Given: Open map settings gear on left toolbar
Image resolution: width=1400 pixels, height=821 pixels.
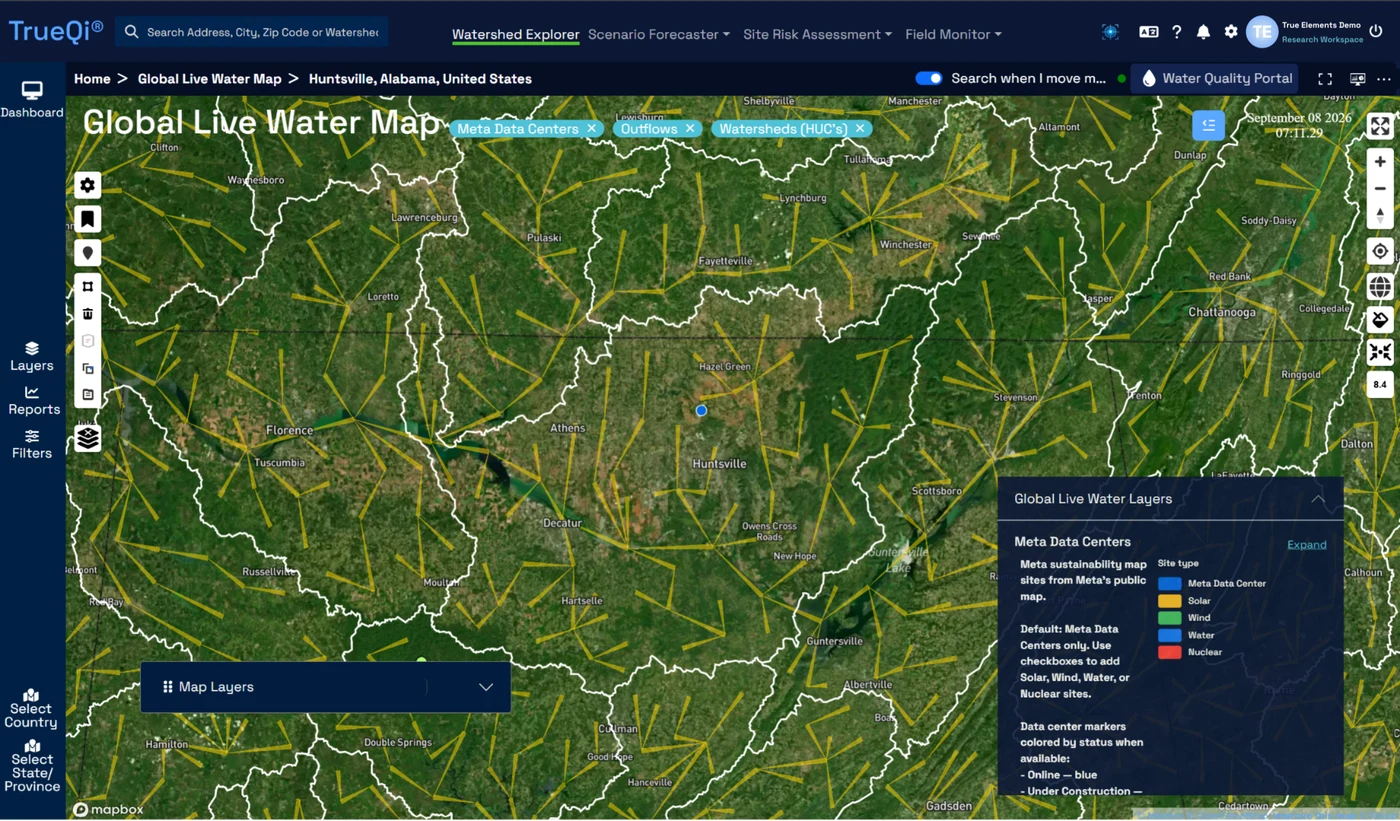Looking at the screenshot, I should pyautogui.click(x=88, y=185).
